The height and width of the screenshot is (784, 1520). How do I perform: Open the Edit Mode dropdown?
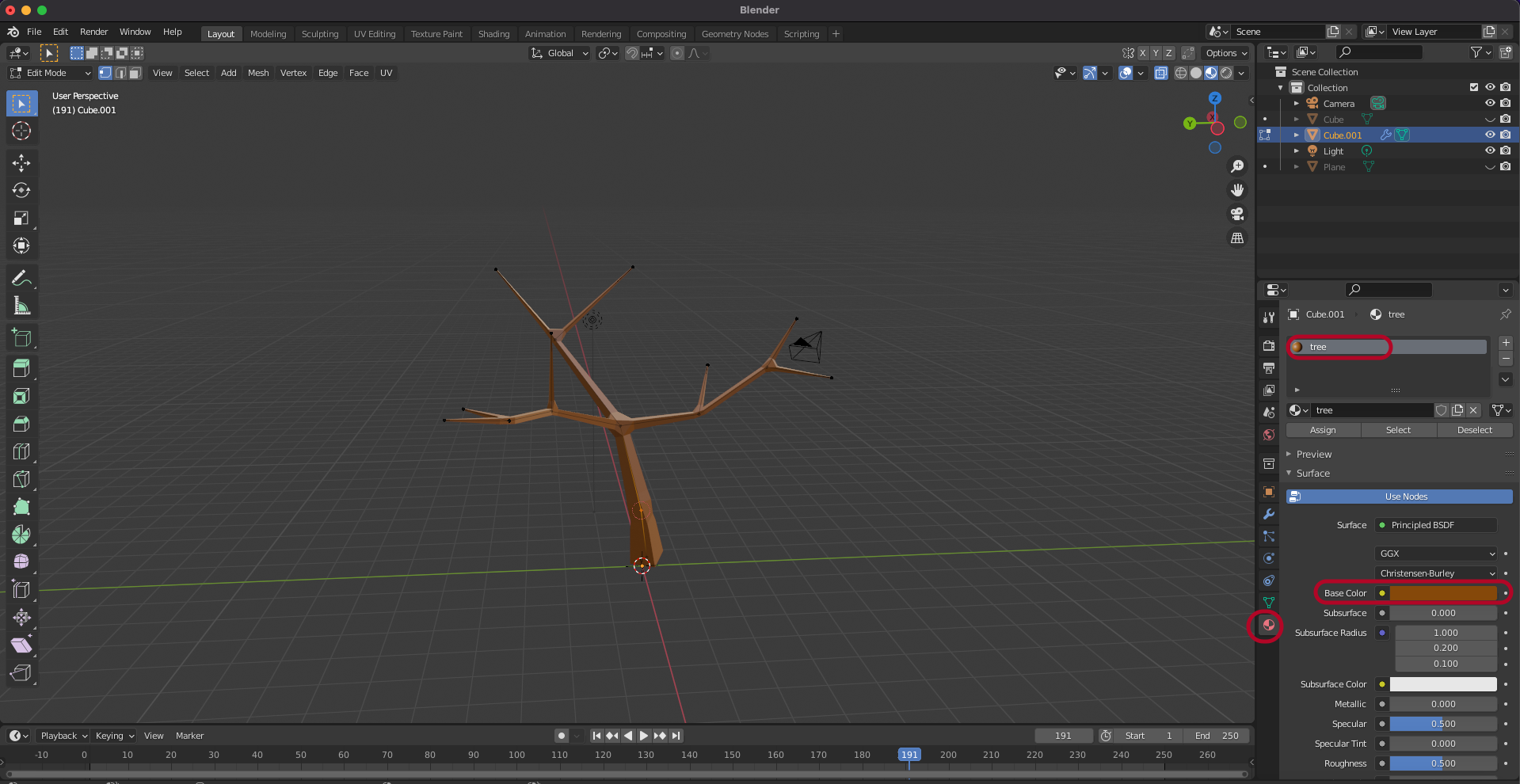tap(50, 73)
